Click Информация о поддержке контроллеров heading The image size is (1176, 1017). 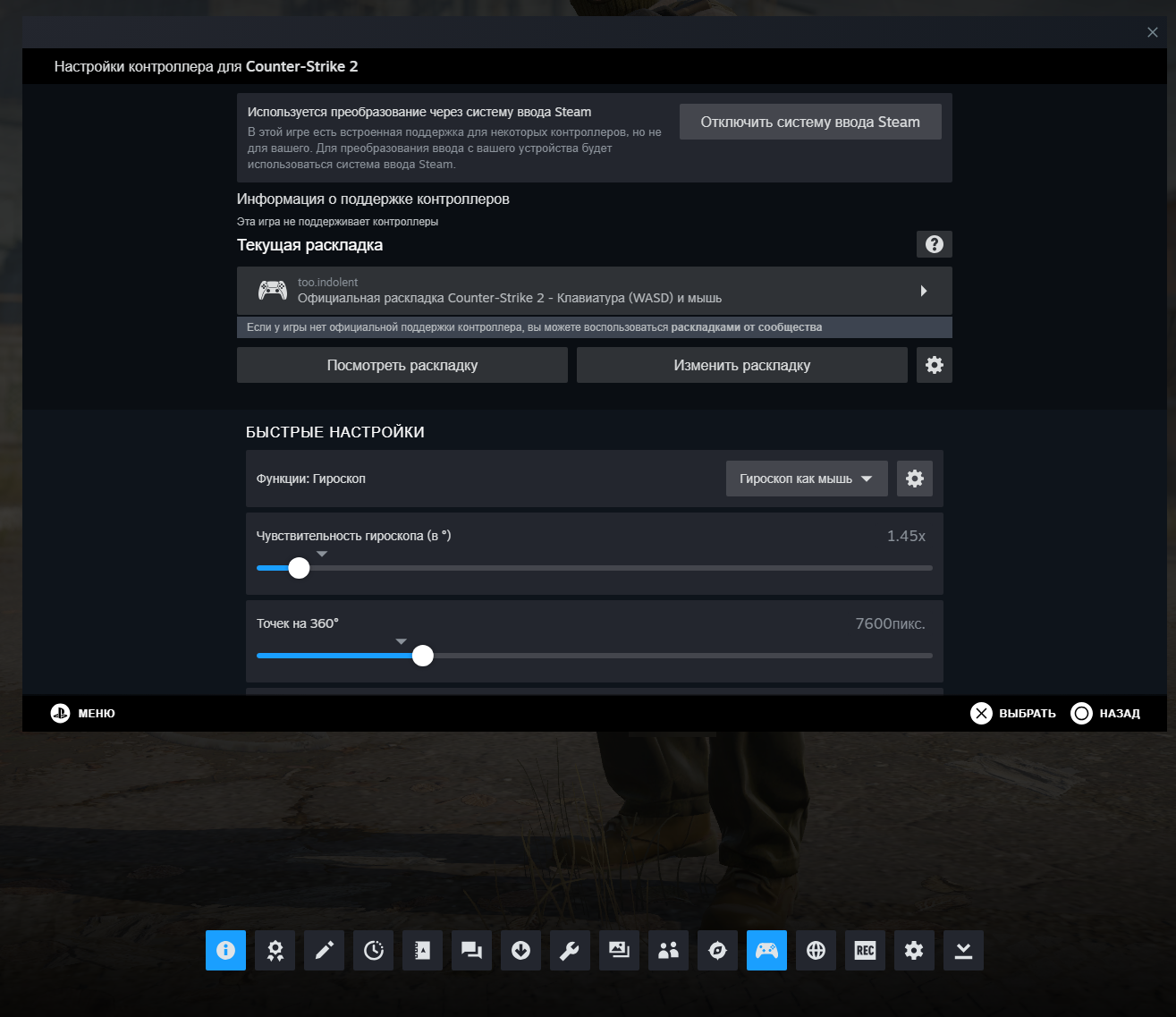(373, 199)
